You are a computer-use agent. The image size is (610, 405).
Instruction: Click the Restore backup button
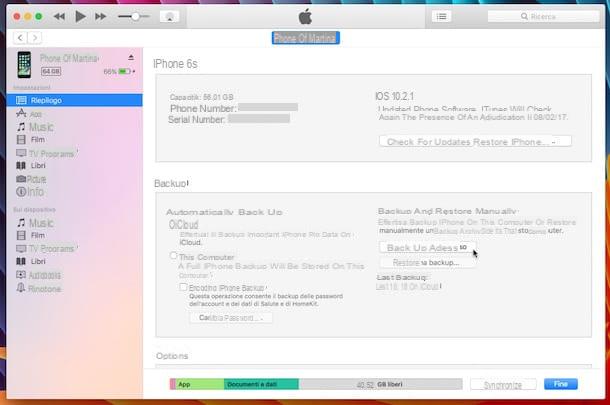coord(427,263)
